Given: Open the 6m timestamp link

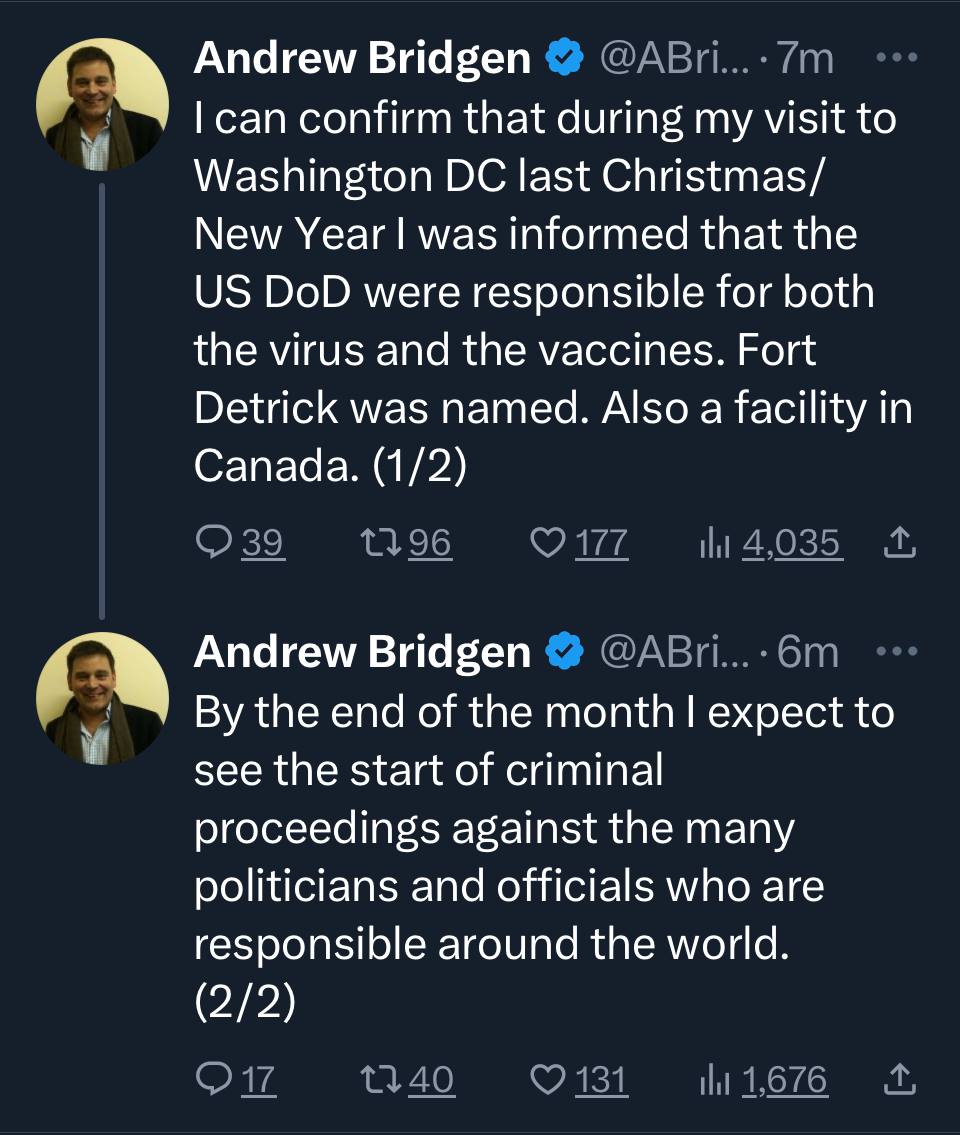Looking at the screenshot, I should click(808, 653).
